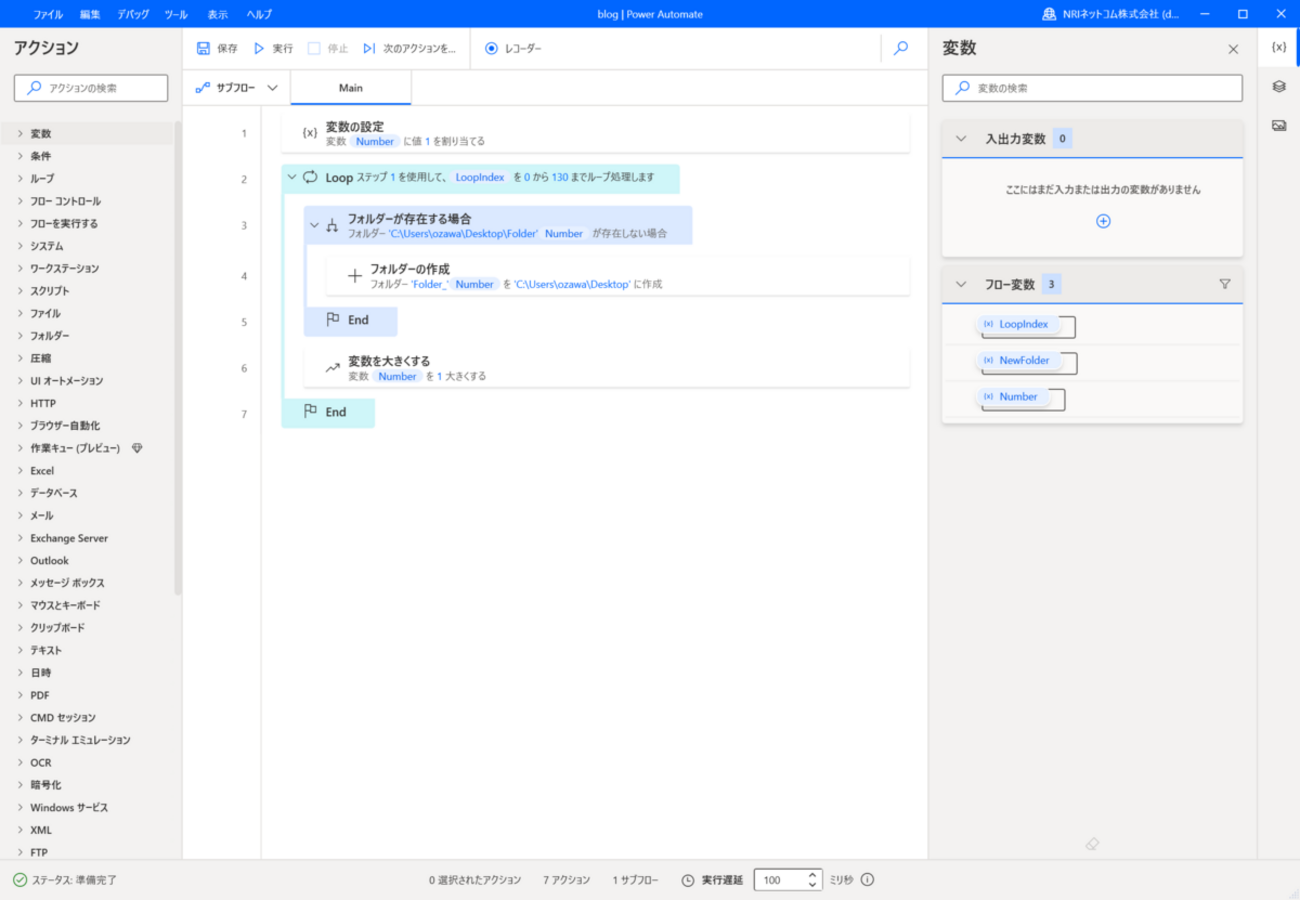Run the flow with 実行 play icon
Screen dimensions: 1300x900
259,48
